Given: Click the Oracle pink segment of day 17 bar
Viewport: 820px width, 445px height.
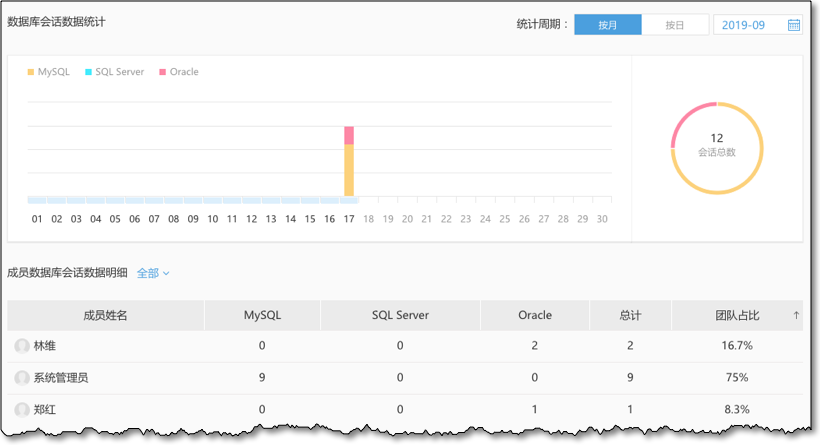Looking at the screenshot, I should tap(349, 135).
